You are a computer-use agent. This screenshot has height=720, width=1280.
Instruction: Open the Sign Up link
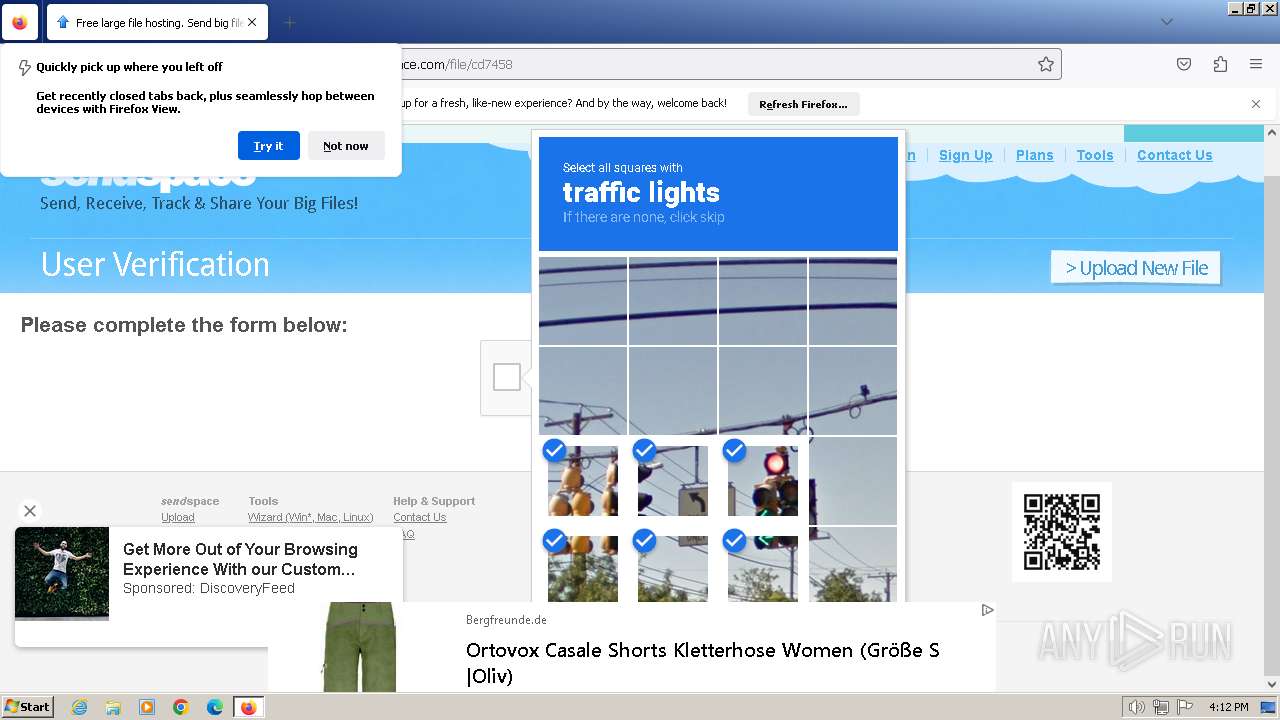click(965, 155)
